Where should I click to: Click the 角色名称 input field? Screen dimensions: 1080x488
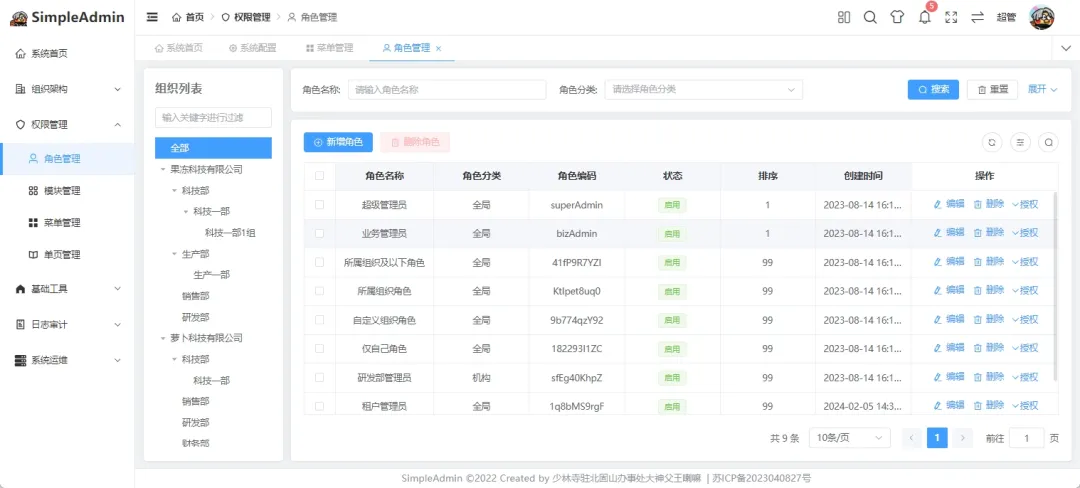point(446,89)
